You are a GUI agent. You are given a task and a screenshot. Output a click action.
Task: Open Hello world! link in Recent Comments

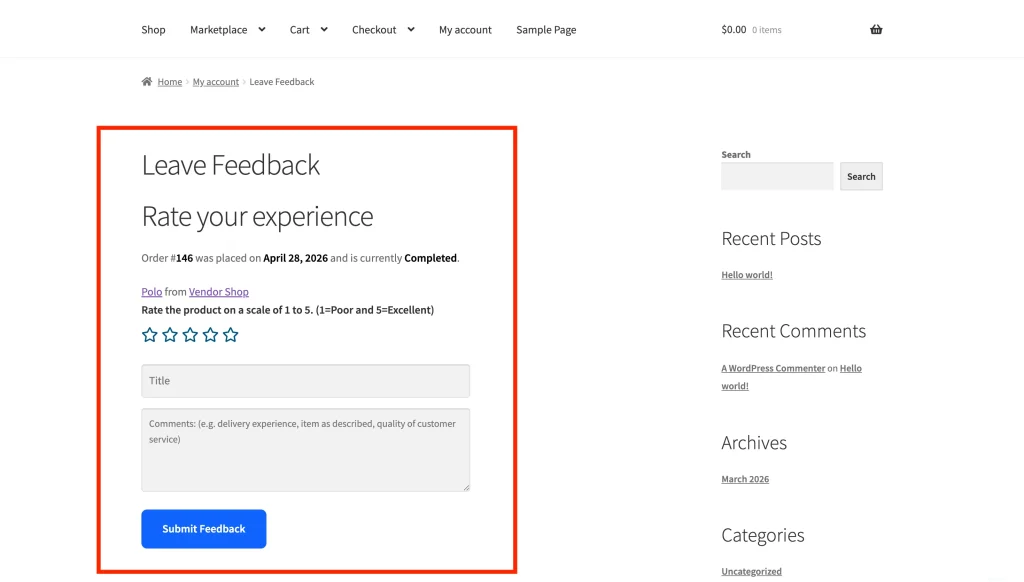(x=850, y=368)
